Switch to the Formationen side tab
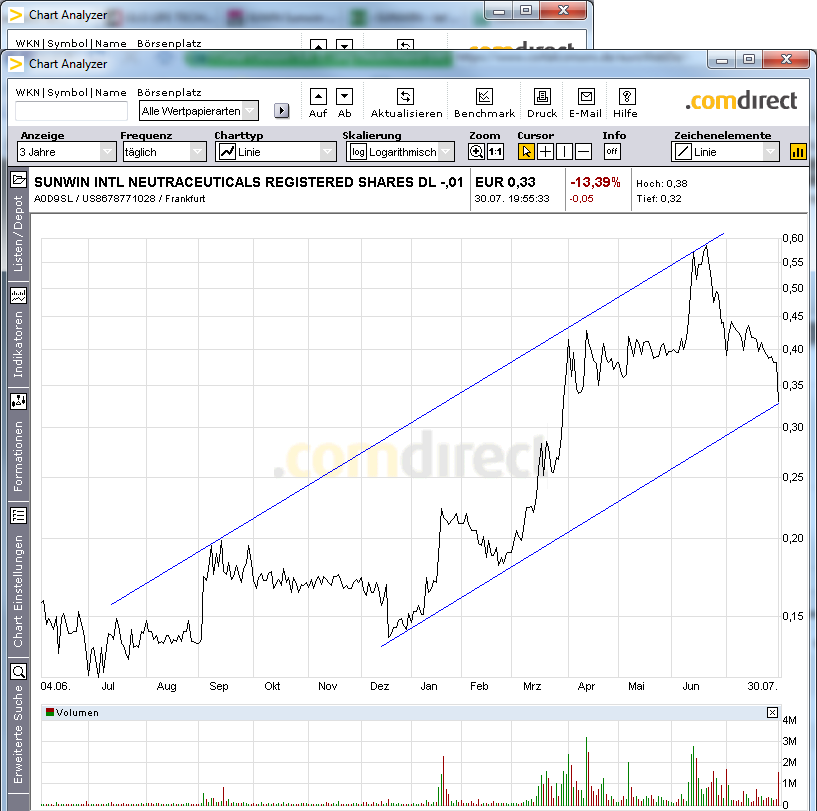The image size is (817, 811). coord(18,456)
